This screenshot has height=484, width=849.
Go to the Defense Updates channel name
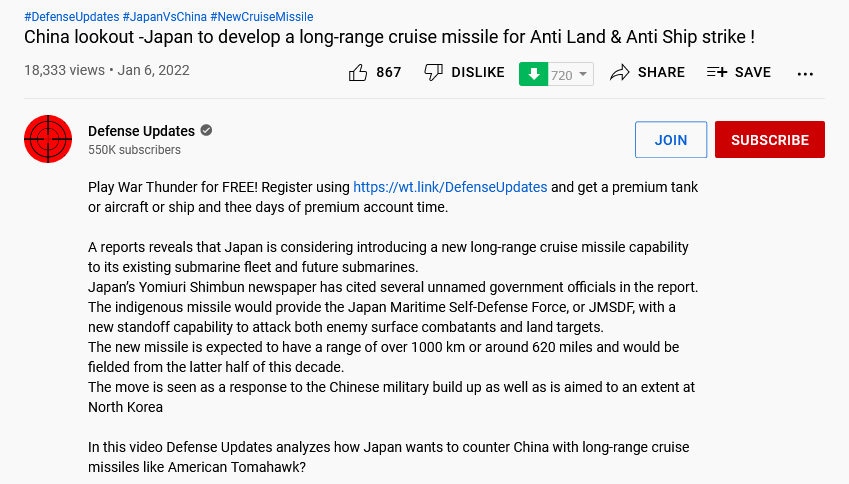(142, 131)
